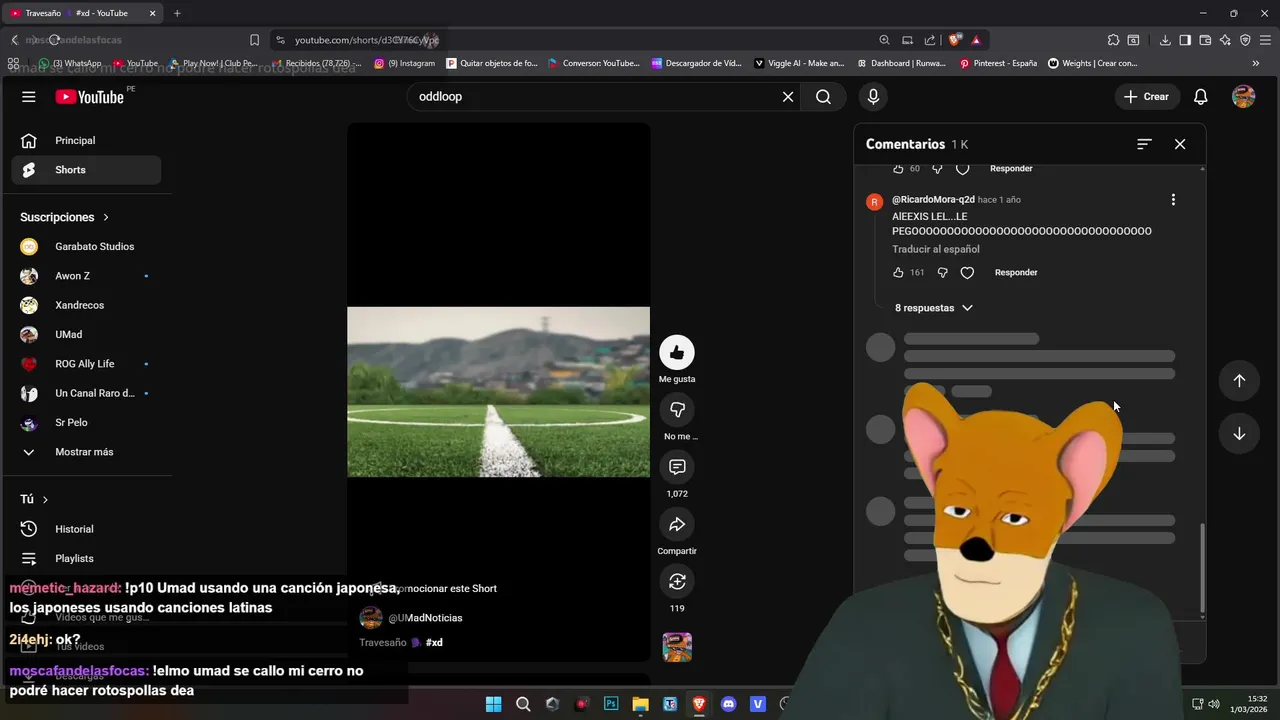
Task: Share the Short via Compartir
Action: [x=677, y=524]
